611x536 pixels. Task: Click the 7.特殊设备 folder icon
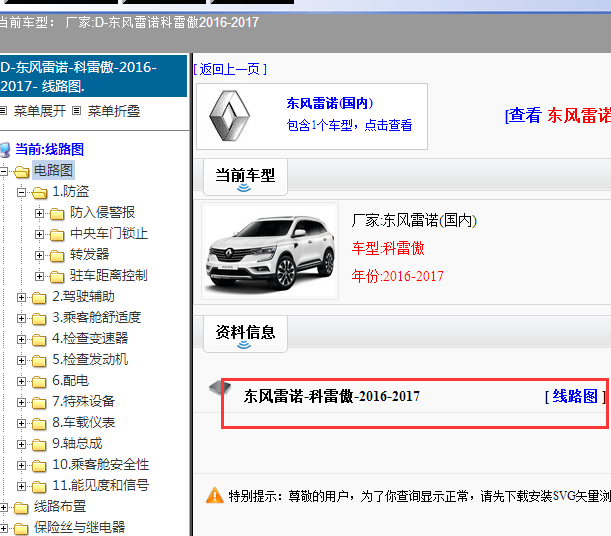coord(39,403)
